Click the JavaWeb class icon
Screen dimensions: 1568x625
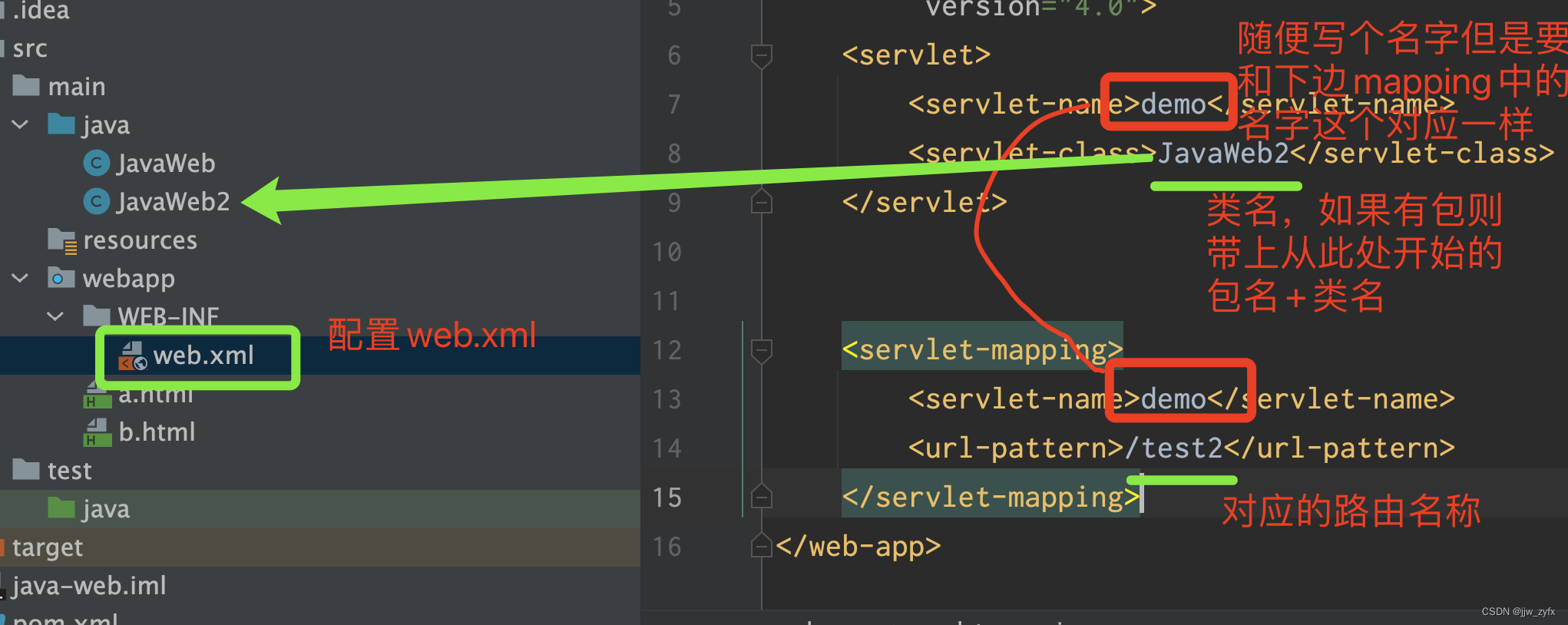[96, 163]
